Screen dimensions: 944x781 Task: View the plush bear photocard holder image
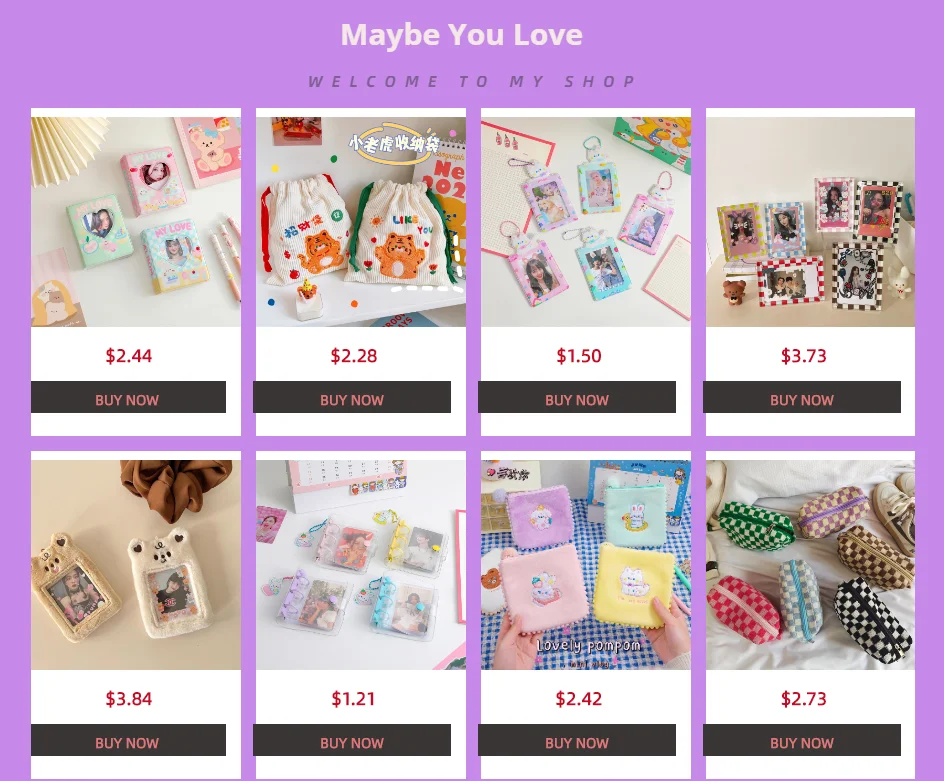[x=135, y=565]
